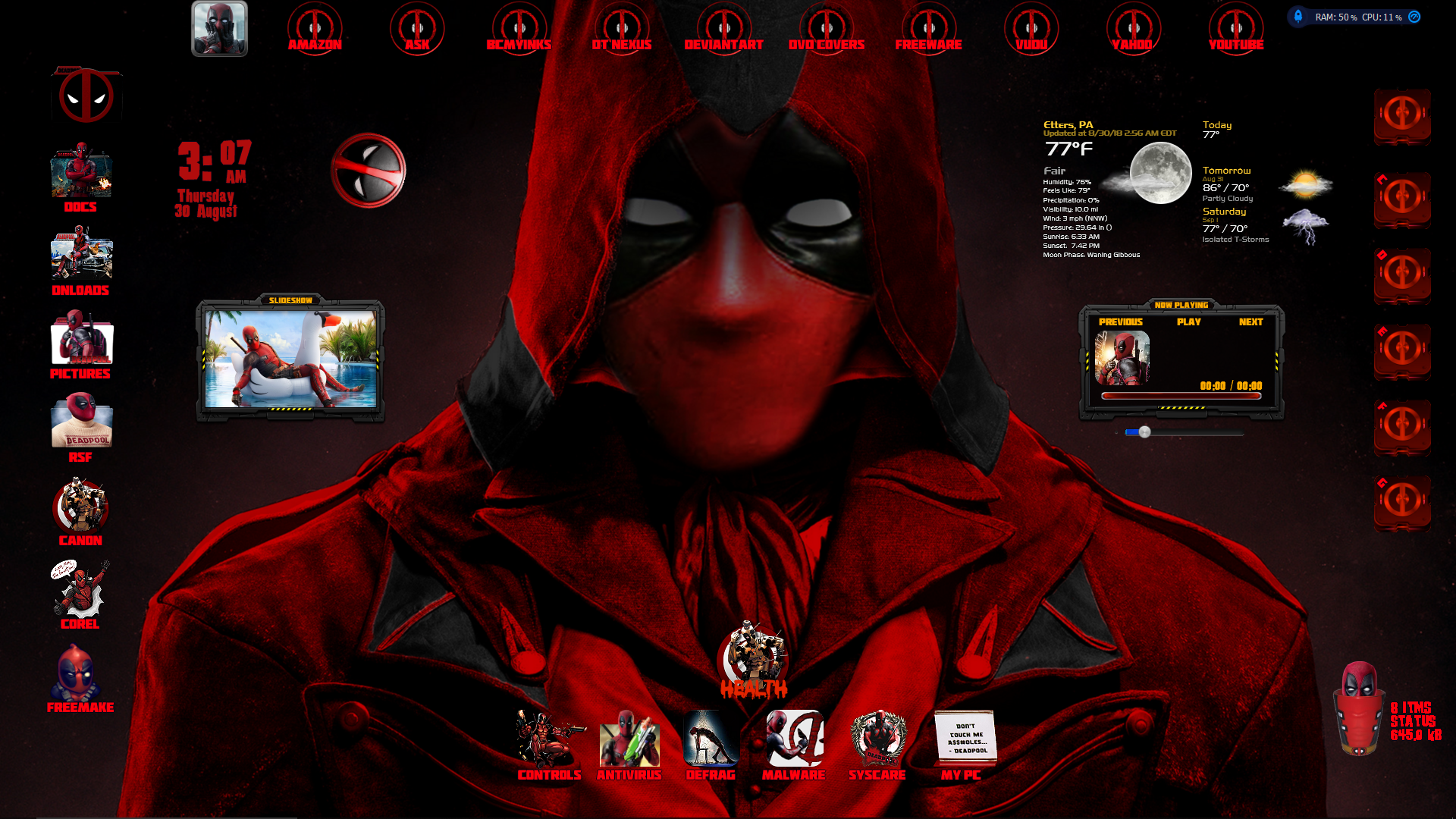The image size is (1456, 819).
Task: Click the Slideshow widget image
Action: (x=290, y=358)
